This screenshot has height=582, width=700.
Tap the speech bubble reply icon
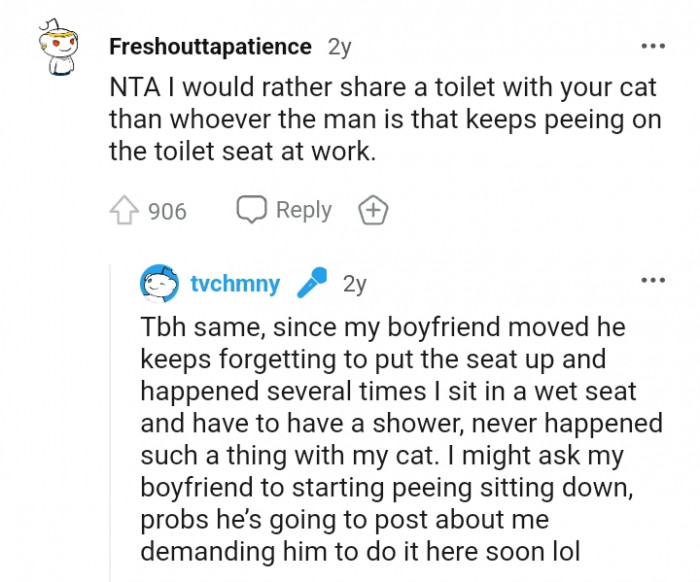pyautogui.click(x=251, y=209)
